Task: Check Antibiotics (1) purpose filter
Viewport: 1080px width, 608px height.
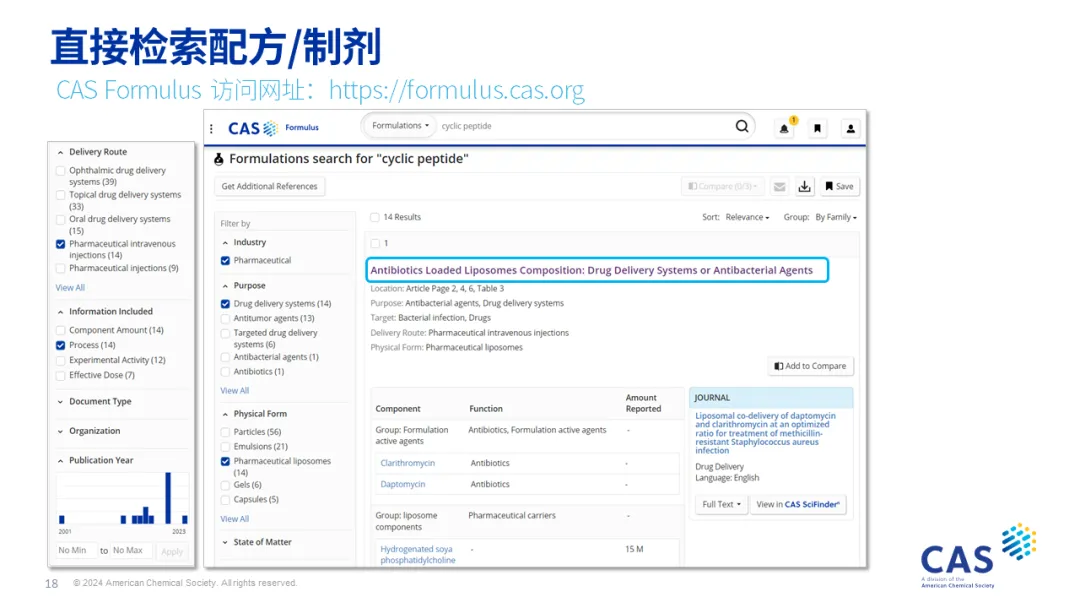Action: (225, 372)
